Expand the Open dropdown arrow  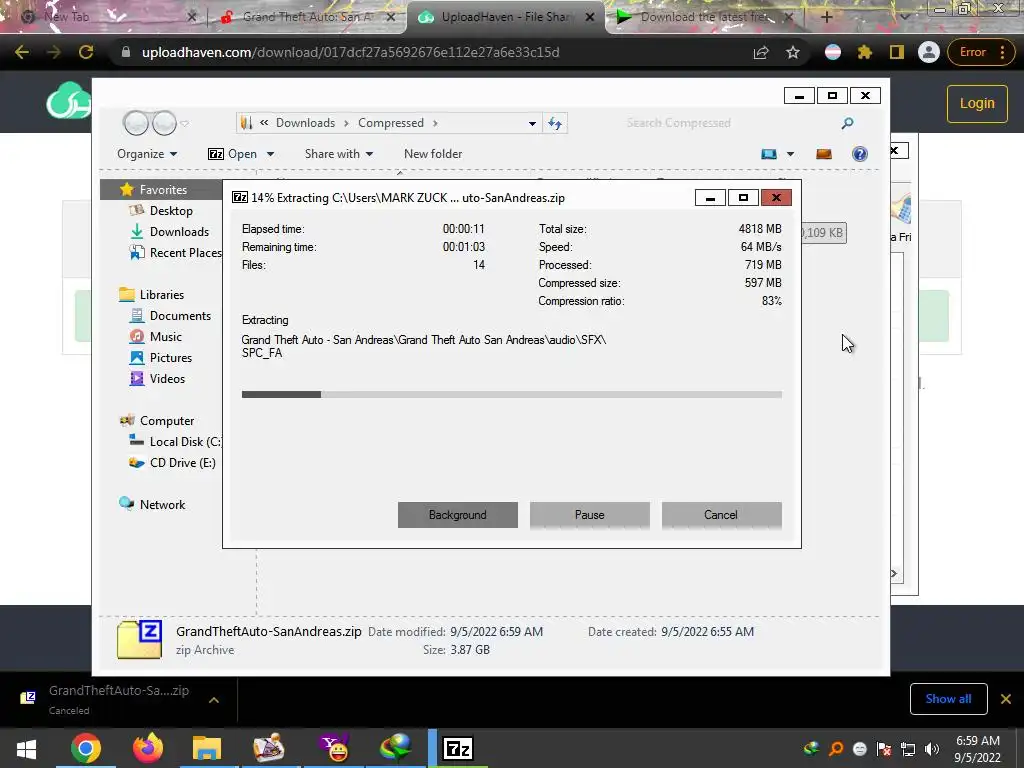(x=270, y=155)
